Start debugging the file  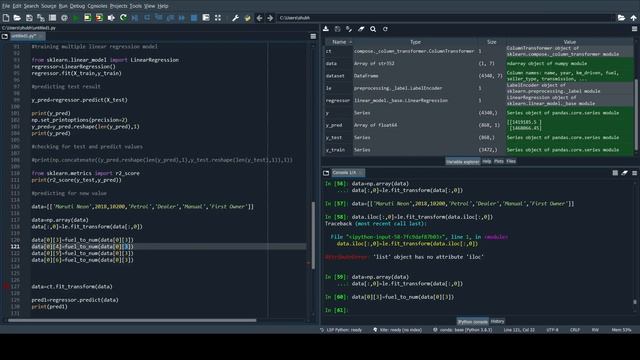tap(135, 18)
